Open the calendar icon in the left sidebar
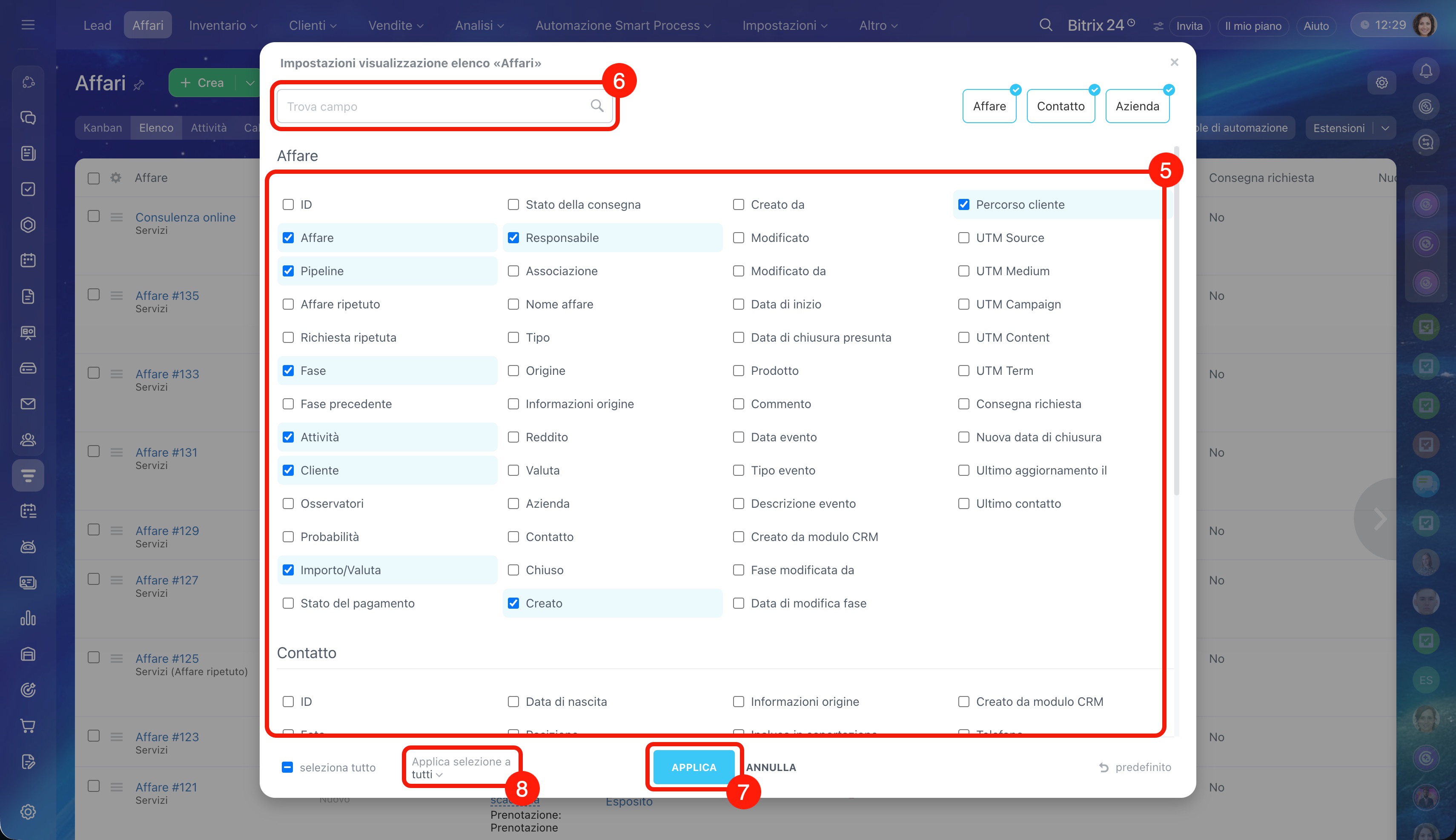The width and height of the screenshot is (1456, 840). (28, 260)
